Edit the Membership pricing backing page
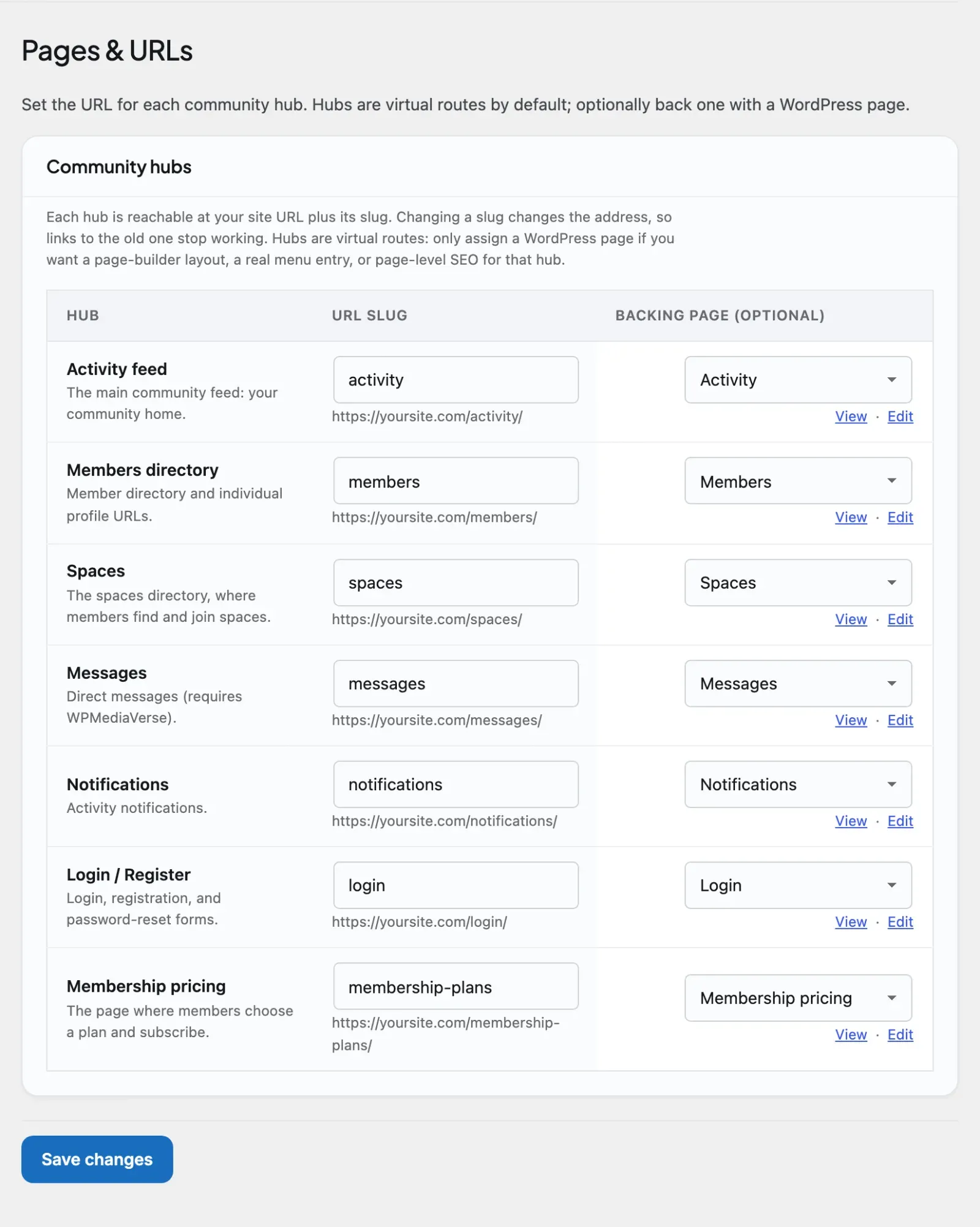980x1227 pixels. (x=900, y=1035)
